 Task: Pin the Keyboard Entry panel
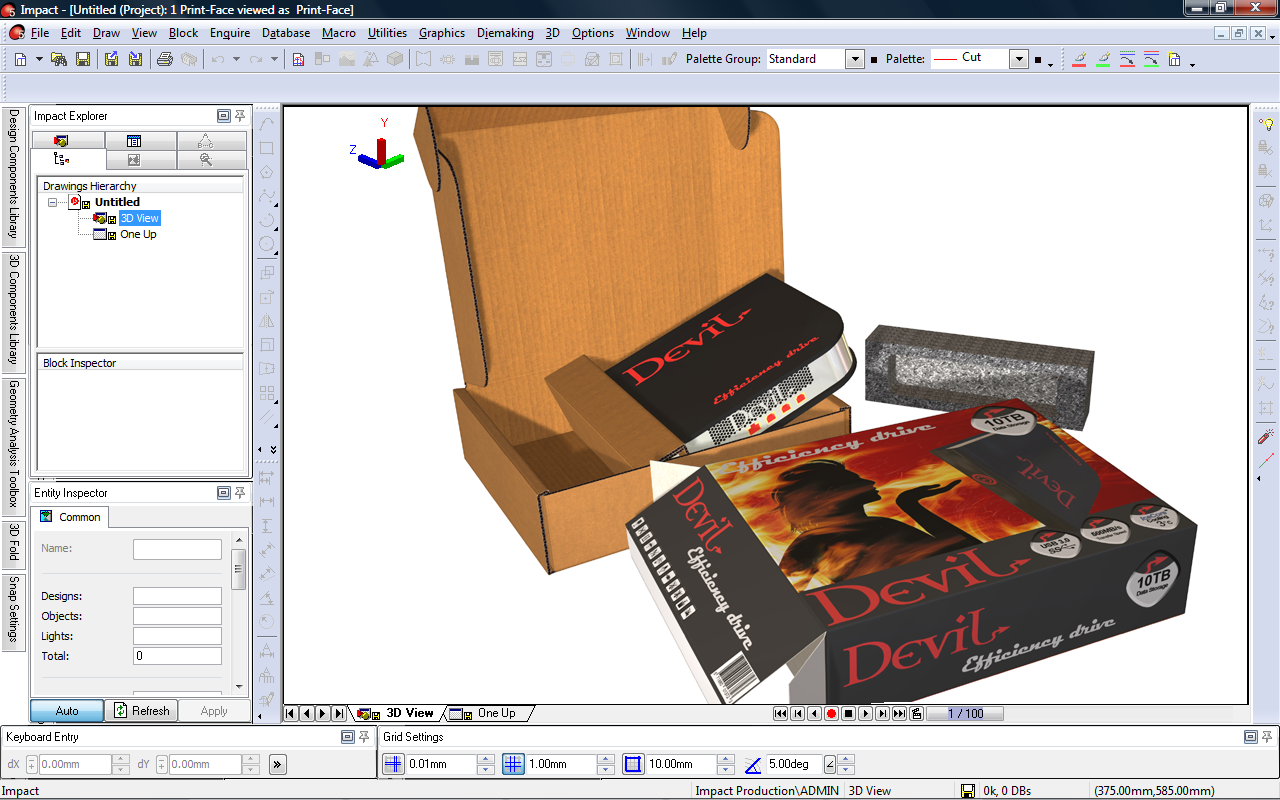point(364,737)
